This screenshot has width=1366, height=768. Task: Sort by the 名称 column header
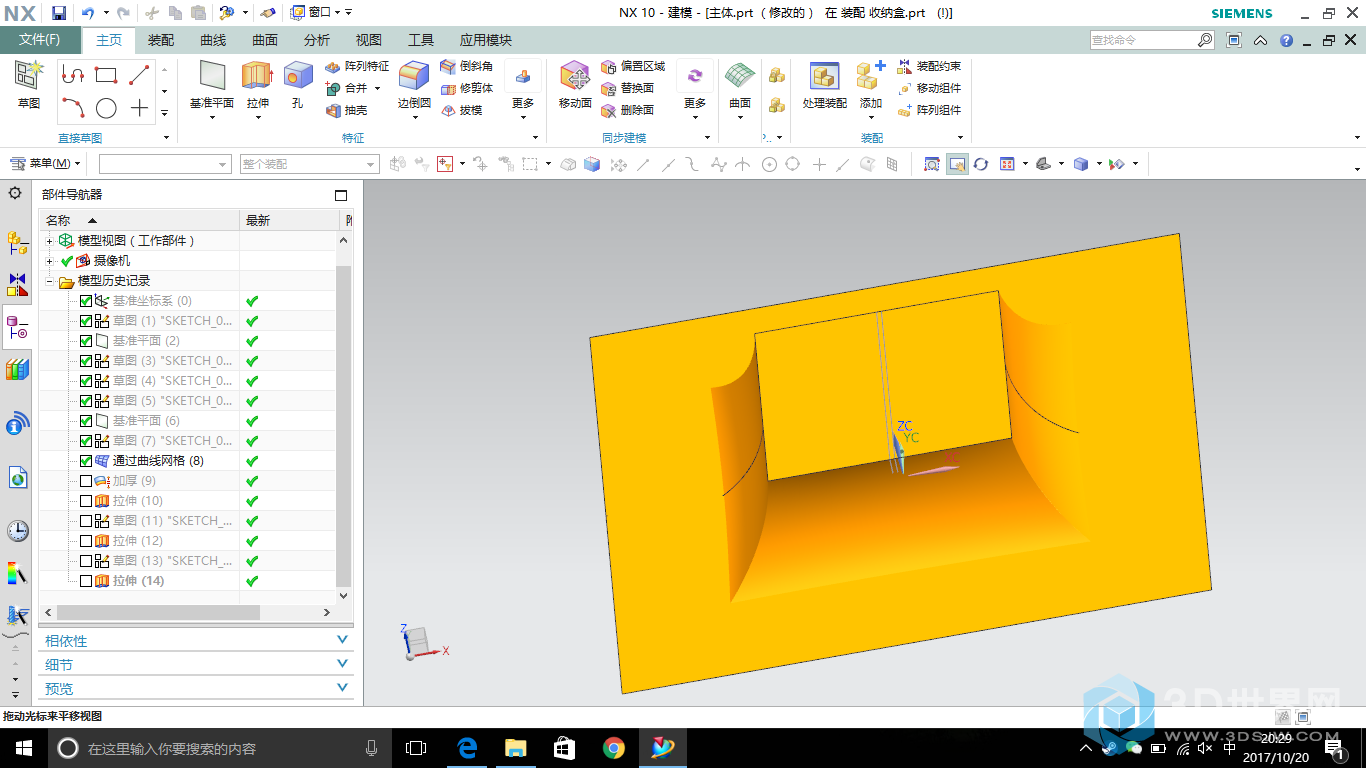[x=140, y=220]
